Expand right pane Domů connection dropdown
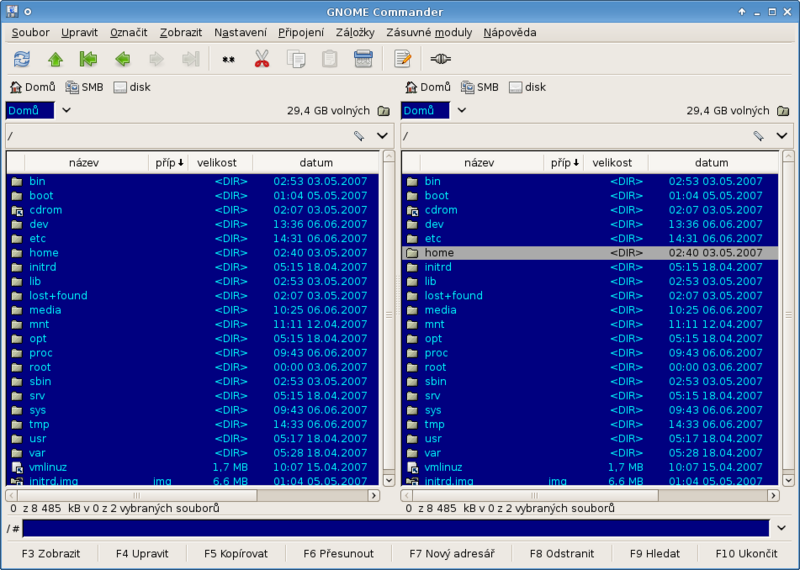The height and width of the screenshot is (570, 800). [462, 110]
